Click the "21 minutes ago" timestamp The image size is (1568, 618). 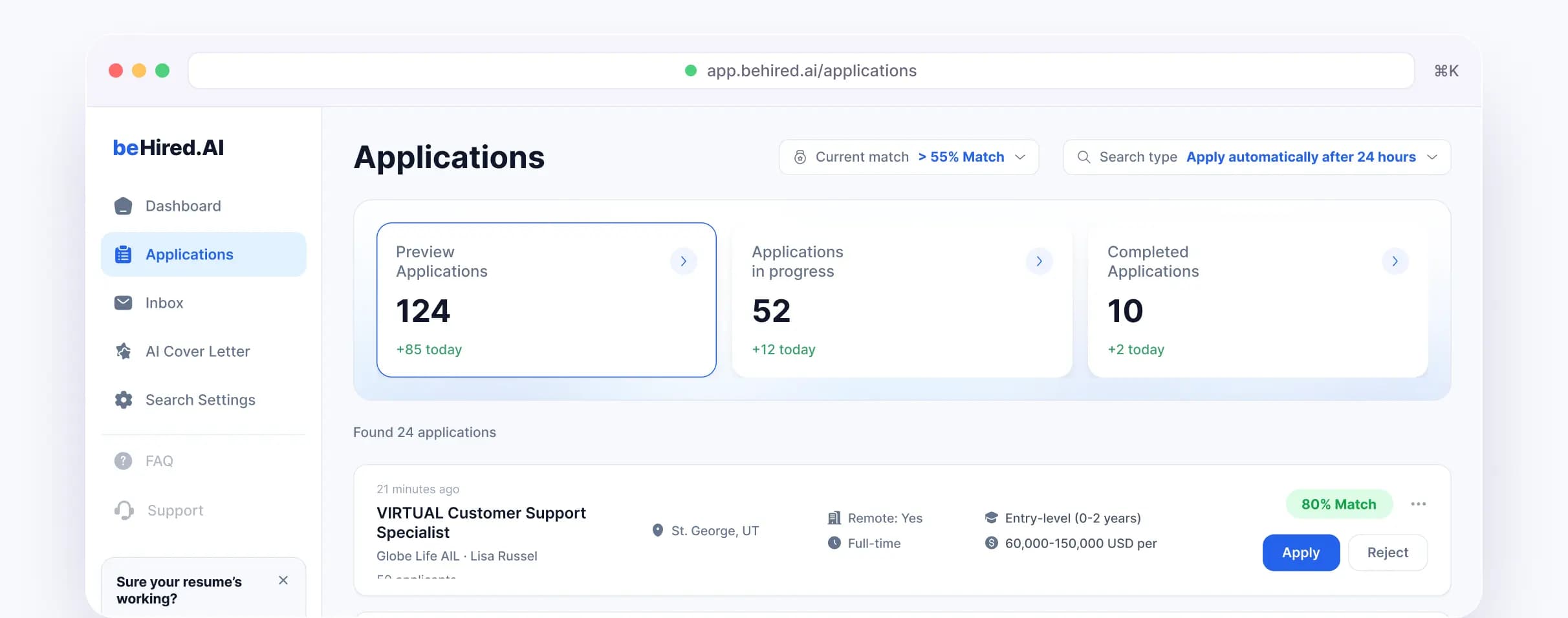click(x=418, y=489)
